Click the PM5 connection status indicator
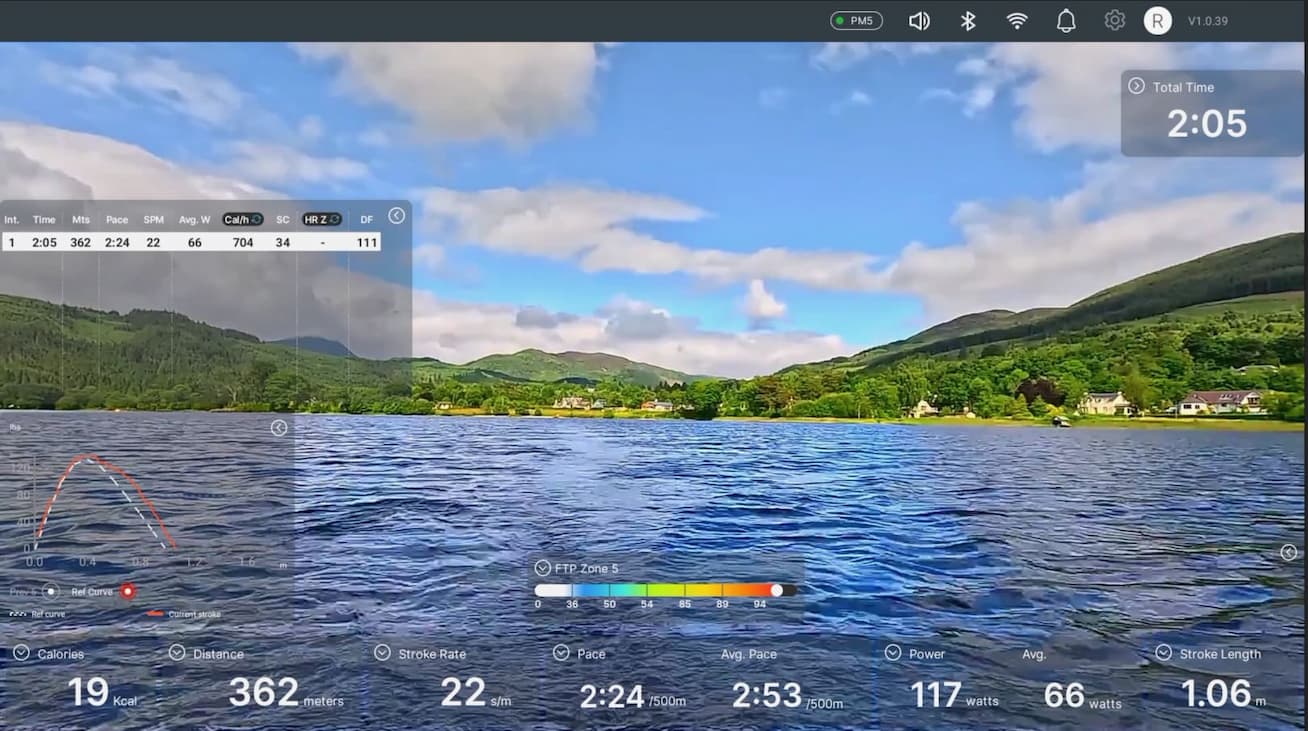 [x=856, y=21]
